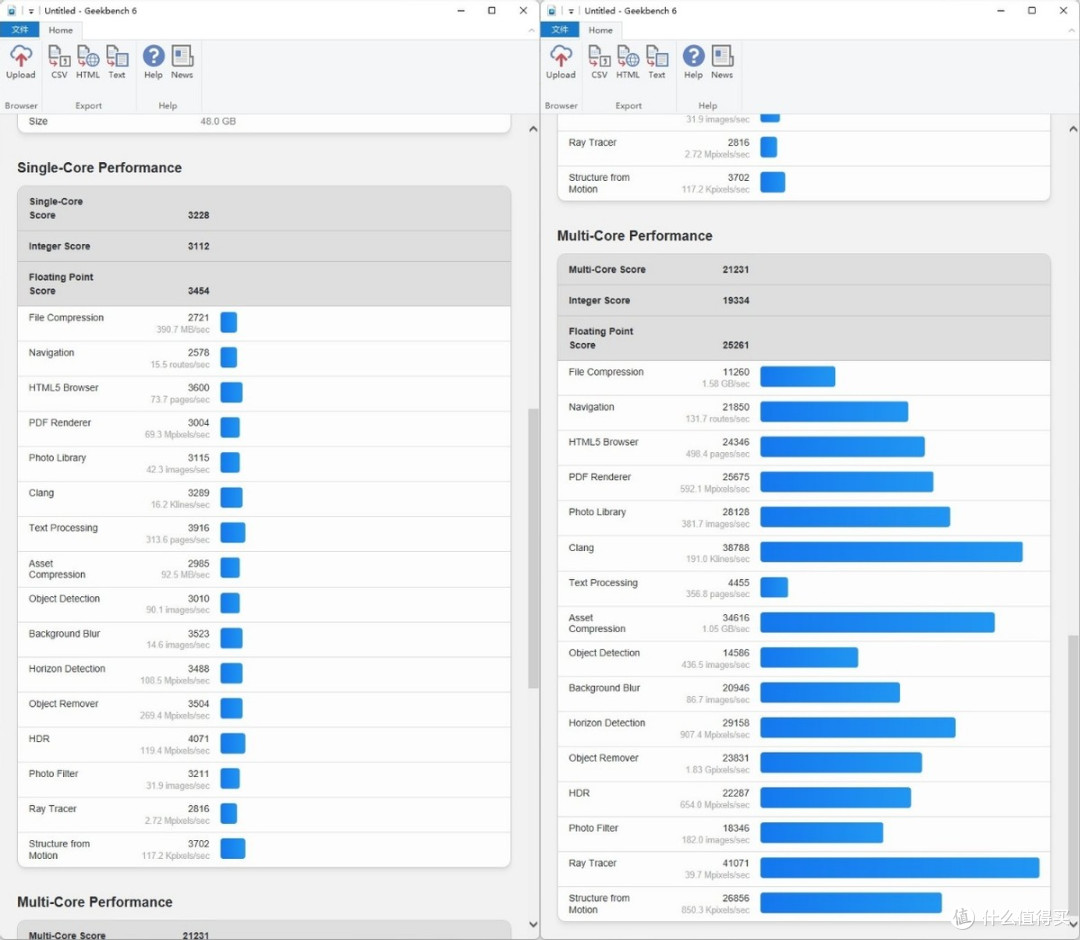Export HTML in right Geekbench window

[x=627, y=62]
